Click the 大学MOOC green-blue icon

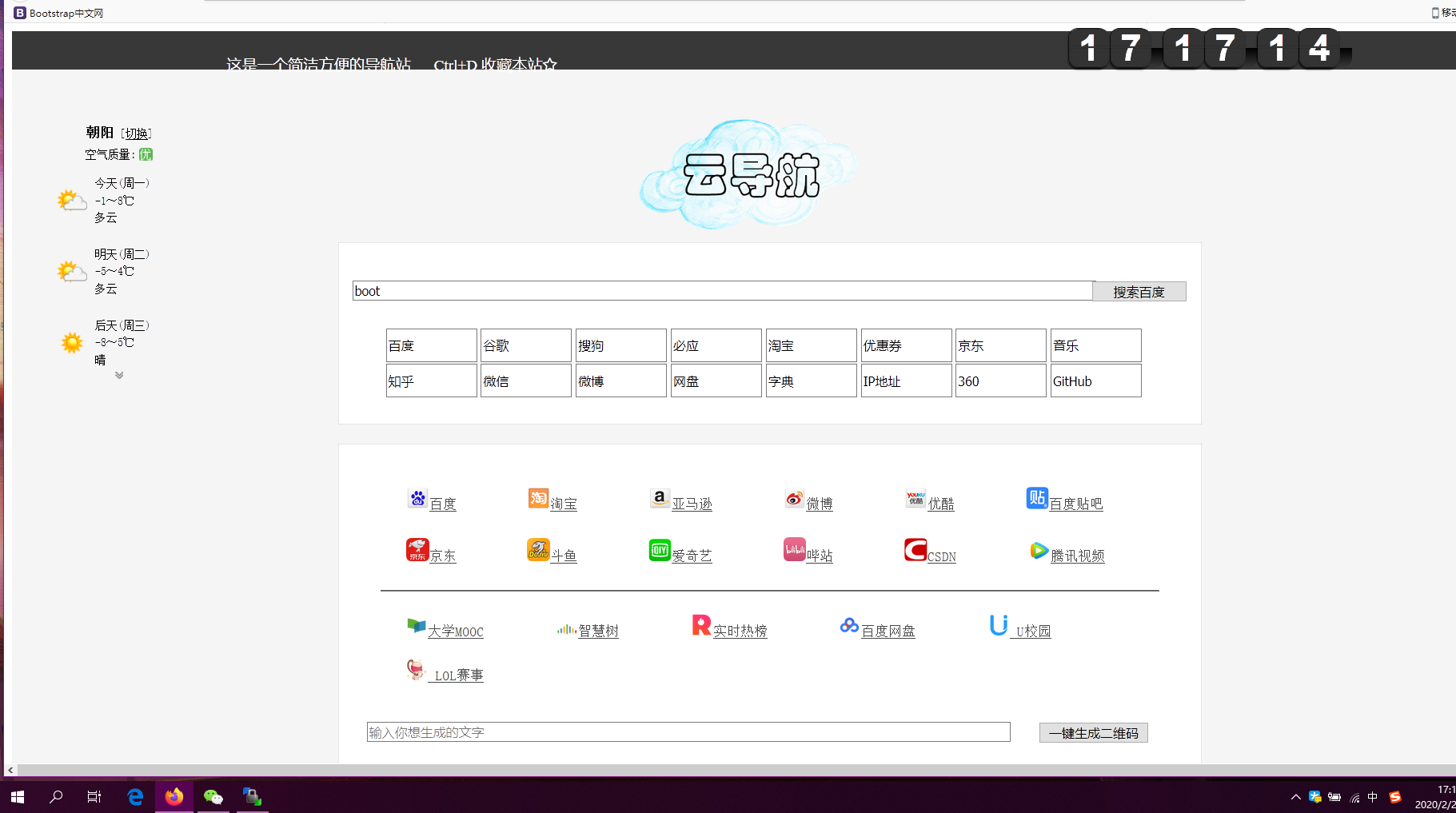417,625
